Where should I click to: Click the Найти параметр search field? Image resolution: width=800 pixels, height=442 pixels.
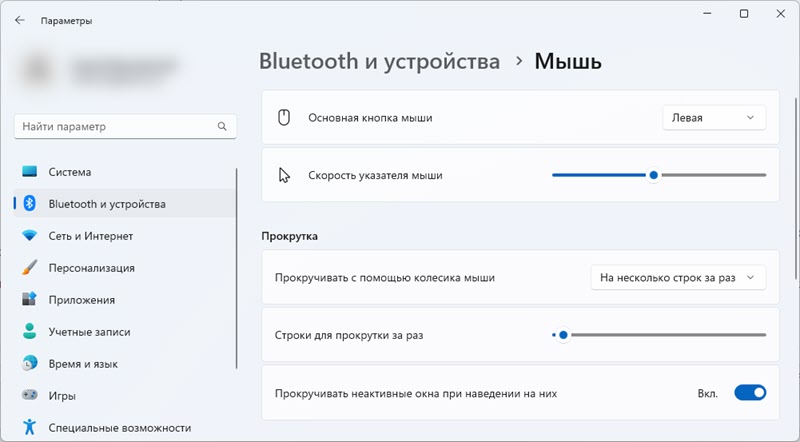115,127
